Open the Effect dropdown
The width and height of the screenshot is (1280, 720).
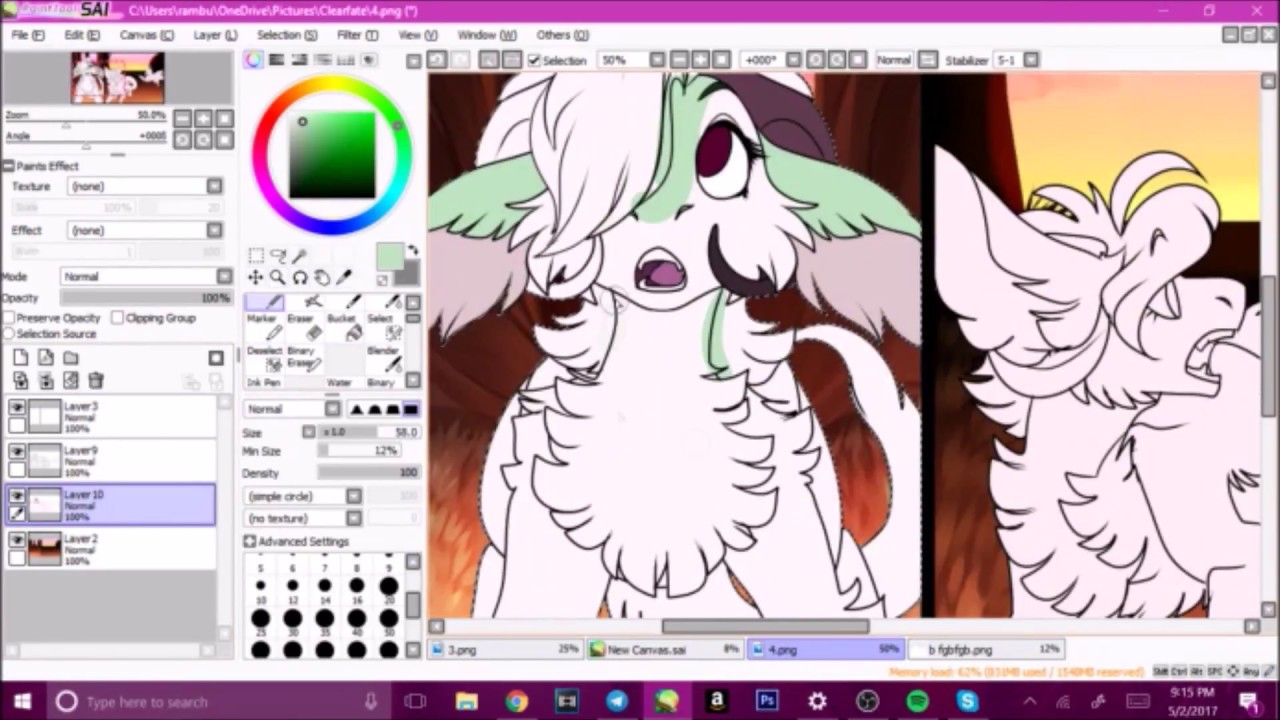click(x=145, y=230)
